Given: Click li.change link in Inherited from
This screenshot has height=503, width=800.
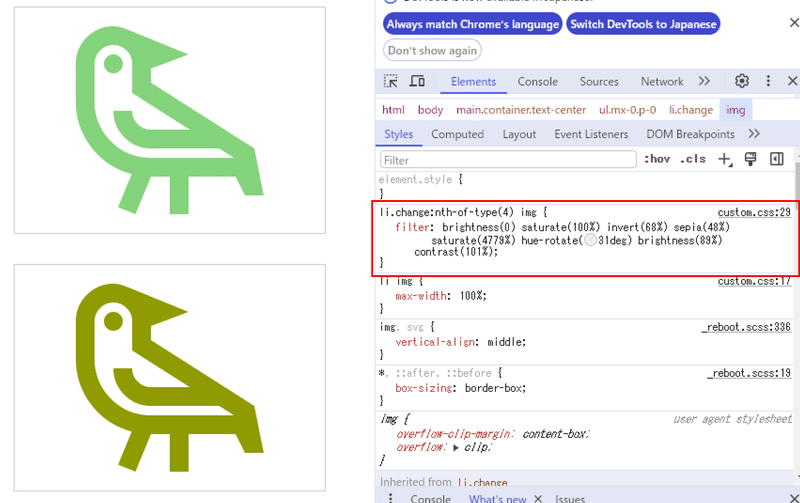Looking at the screenshot, I should point(482,482).
